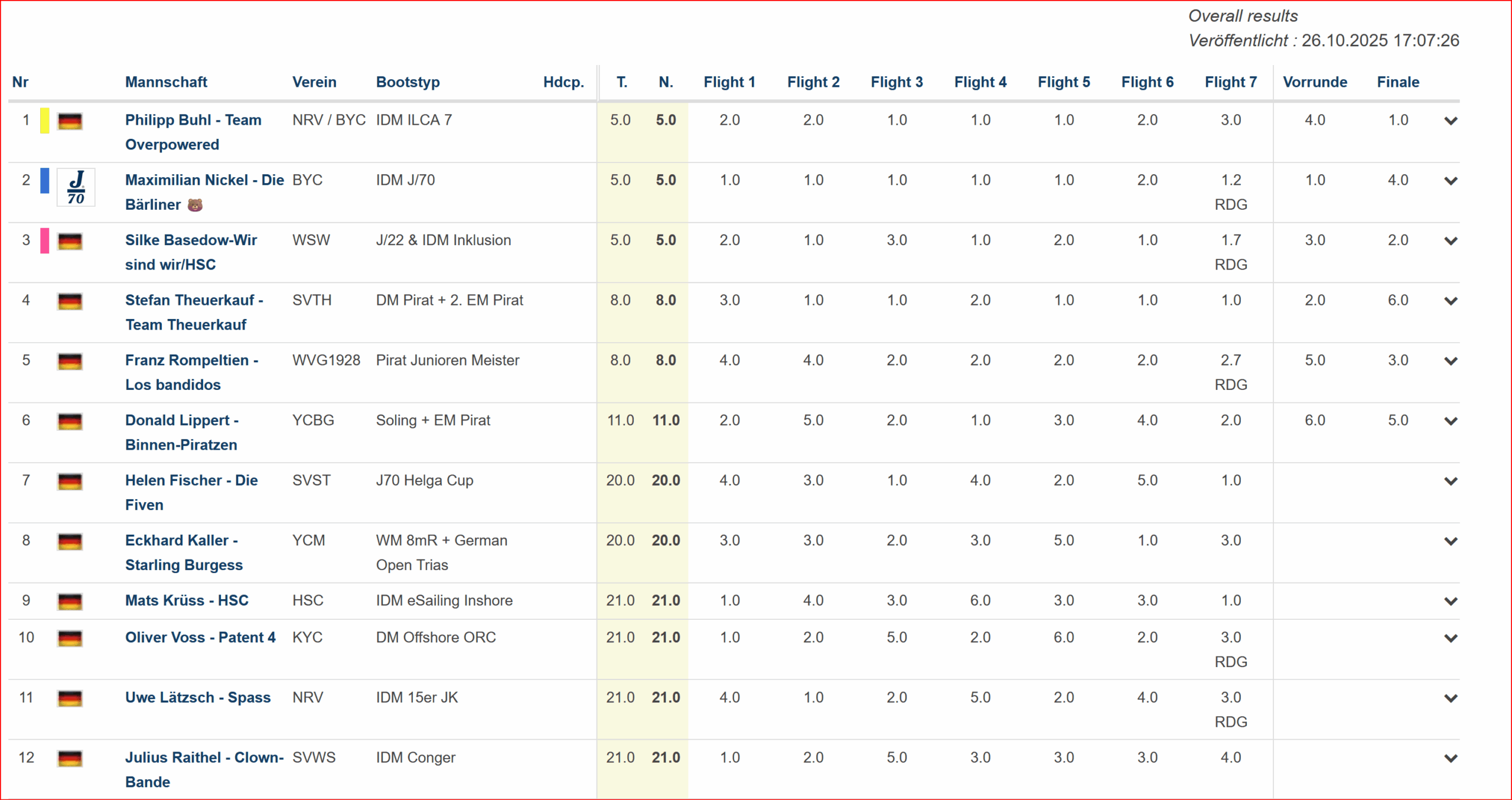Click German flag beside Helen Fischer
Screen dimensions: 1512x800
[x=70, y=482]
